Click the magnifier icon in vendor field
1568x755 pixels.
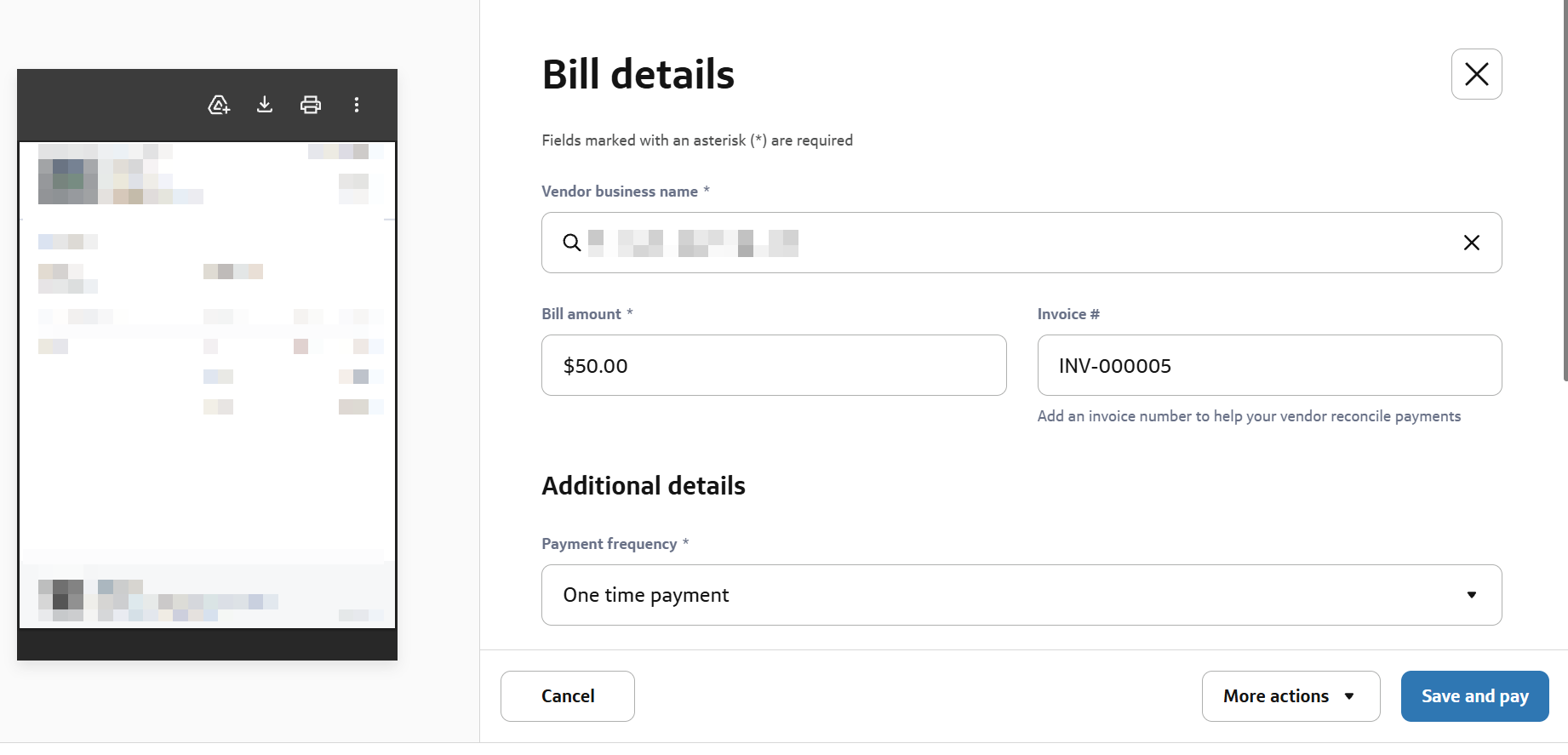[x=572, y=243]
